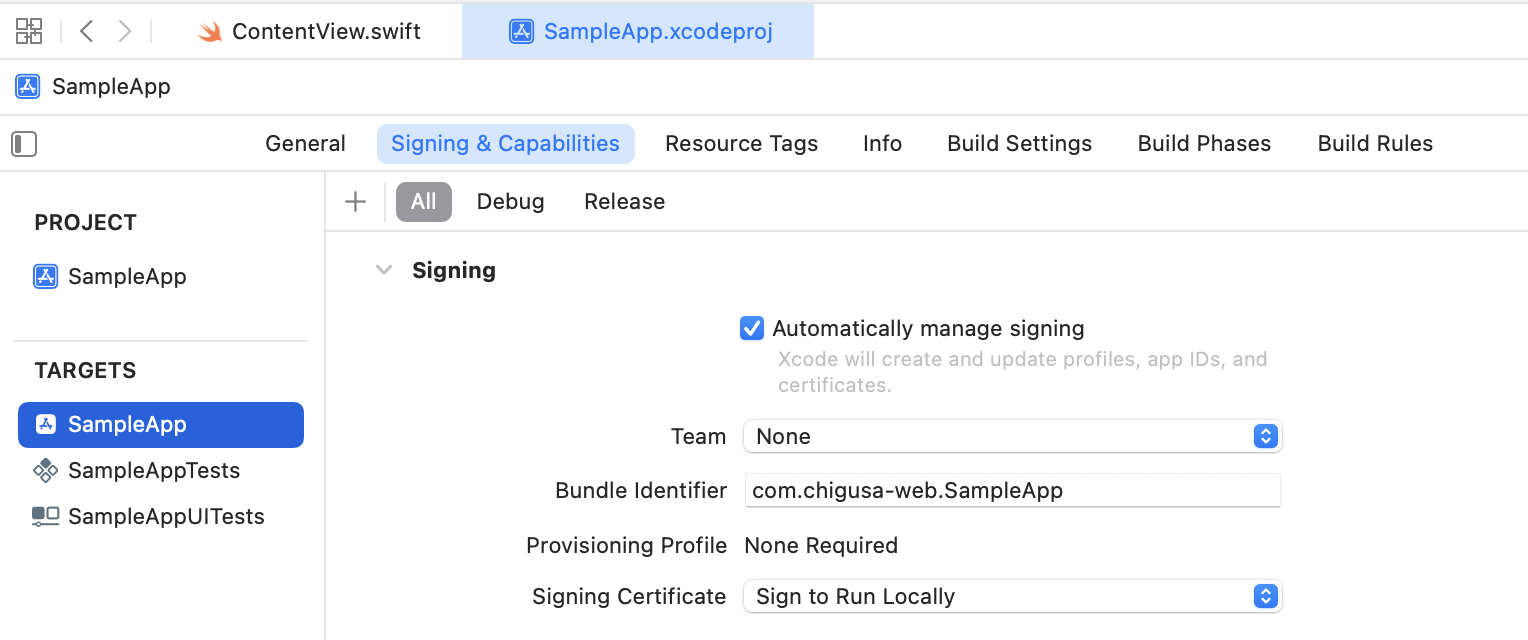
Task: Select the SampleApp target
Action: [x=161, y=425]
